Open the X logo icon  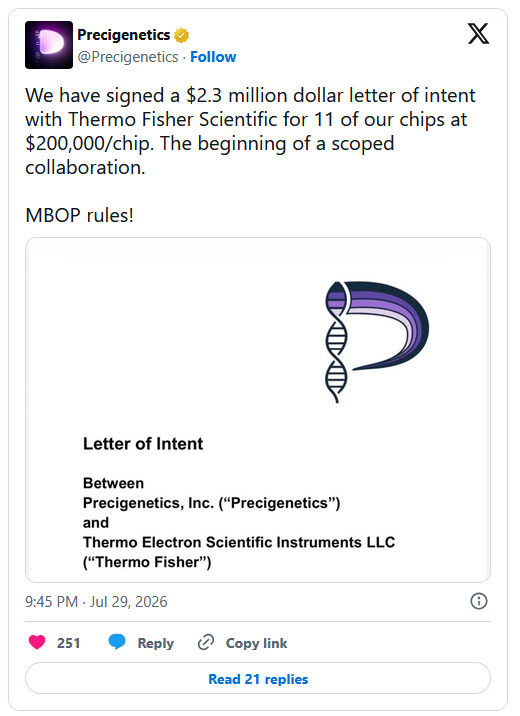(478, 34)
